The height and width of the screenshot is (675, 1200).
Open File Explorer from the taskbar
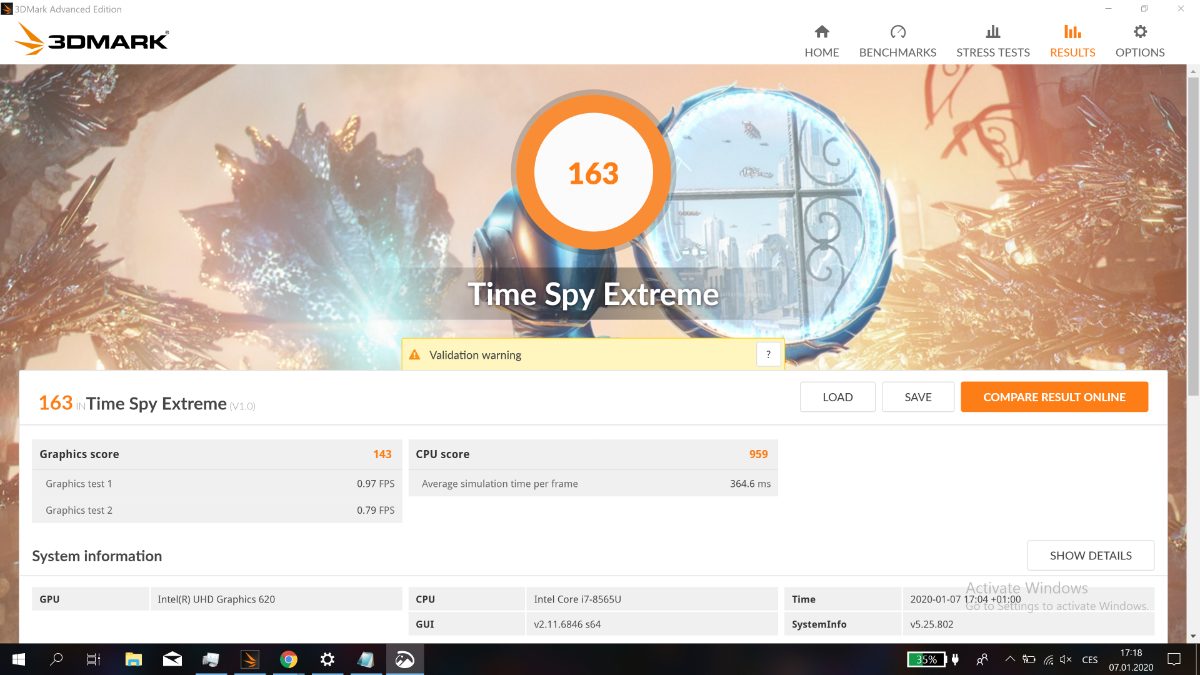[133, 659]
